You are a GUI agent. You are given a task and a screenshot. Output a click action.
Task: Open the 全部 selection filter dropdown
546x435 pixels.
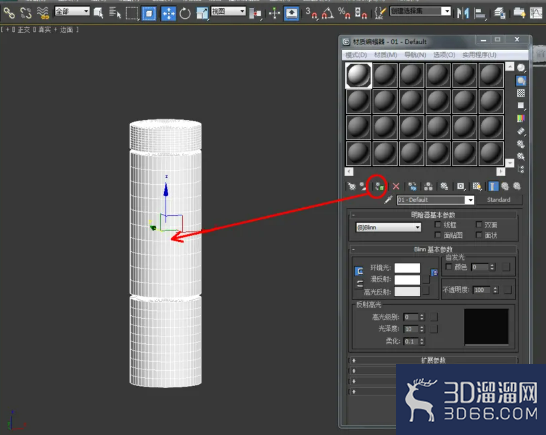click(x=72, y=11)
